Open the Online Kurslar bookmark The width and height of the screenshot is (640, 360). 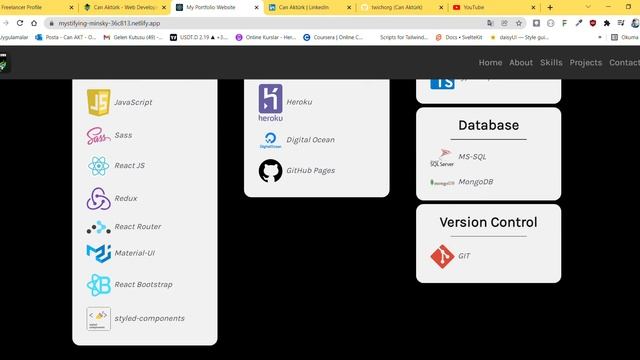pos(266,37)
